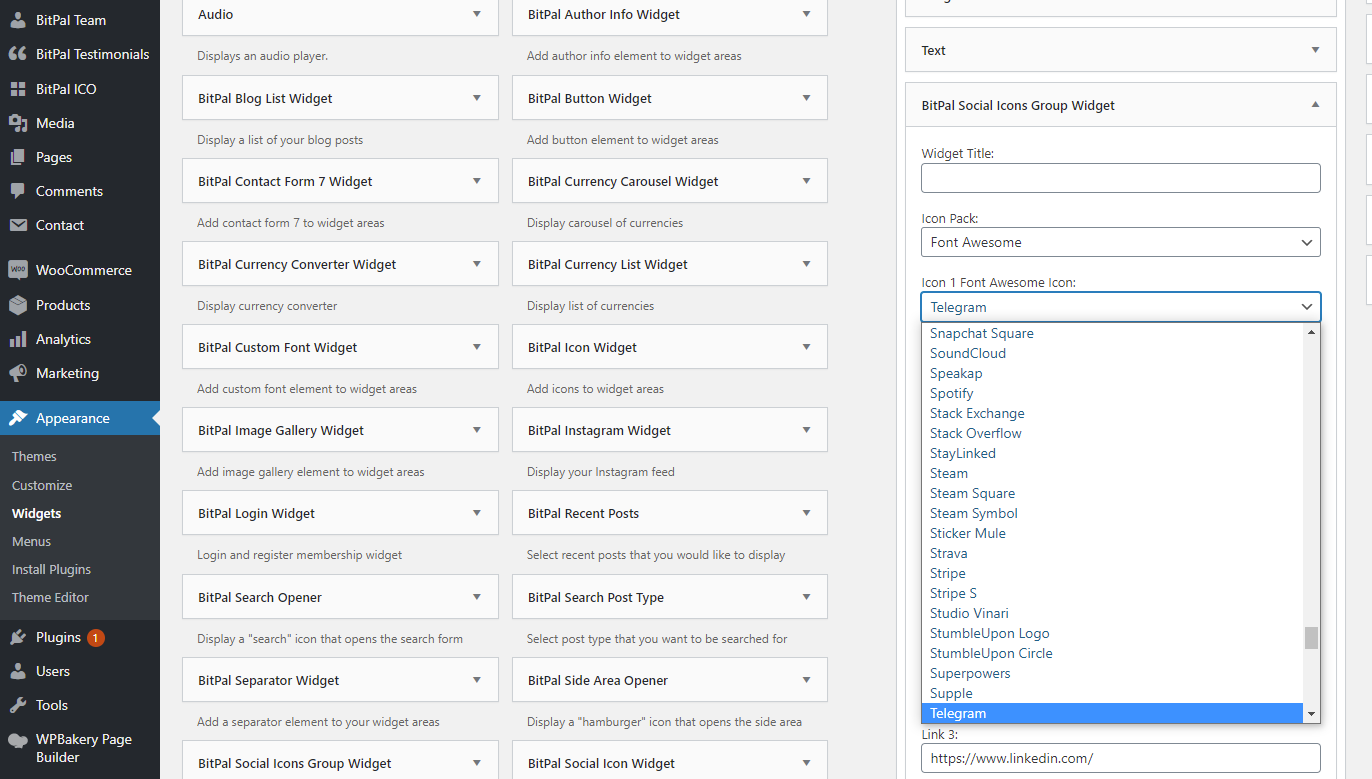This screenshot has width=1372, height=779.
Task: Select Snapchat Square from the list
Action: click(x=1112, y=333)
